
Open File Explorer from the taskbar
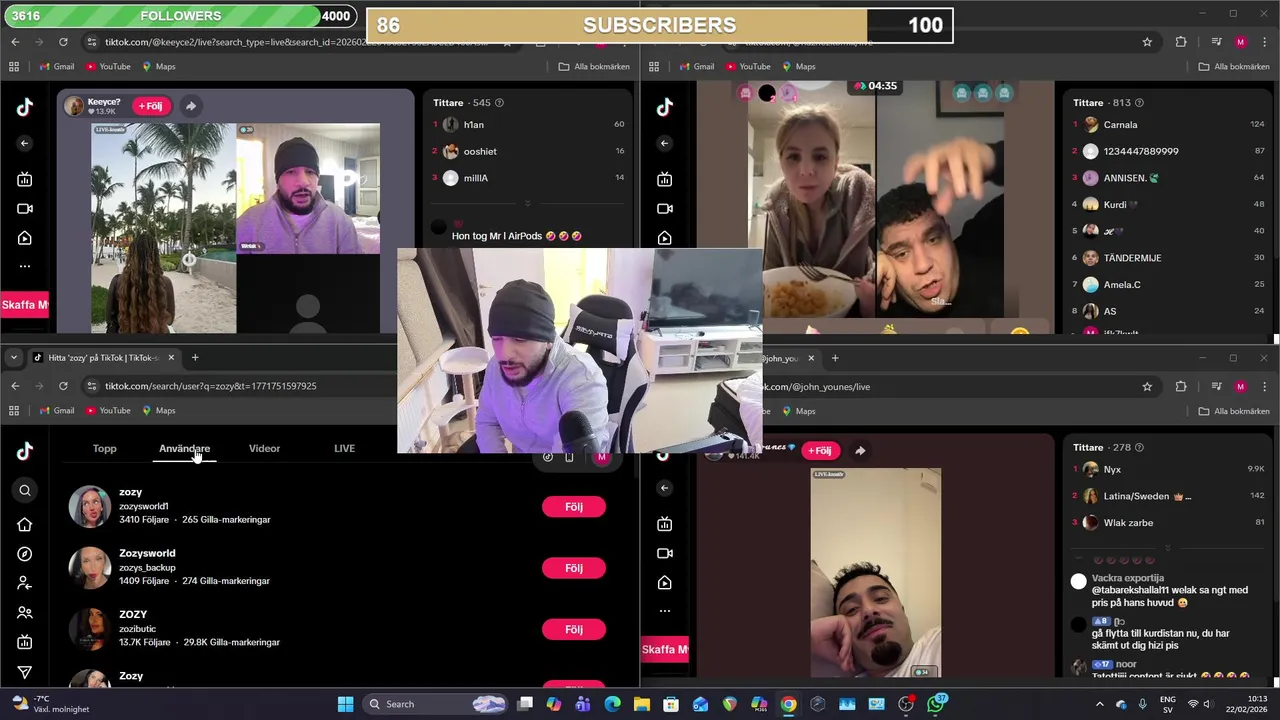point(642,704)
